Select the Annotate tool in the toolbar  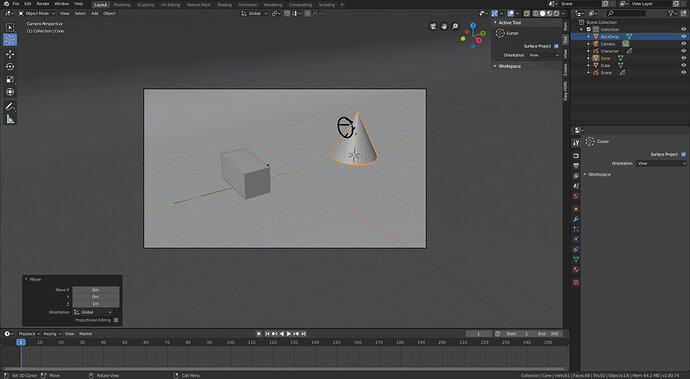point(10,107)
